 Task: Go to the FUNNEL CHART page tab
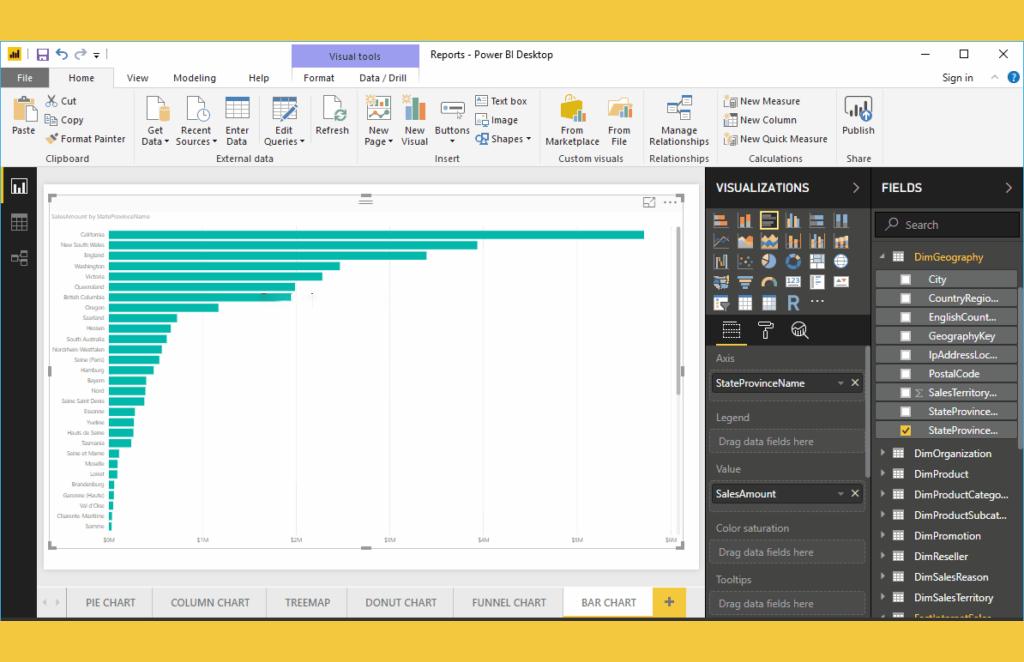(x=509, y=603)
